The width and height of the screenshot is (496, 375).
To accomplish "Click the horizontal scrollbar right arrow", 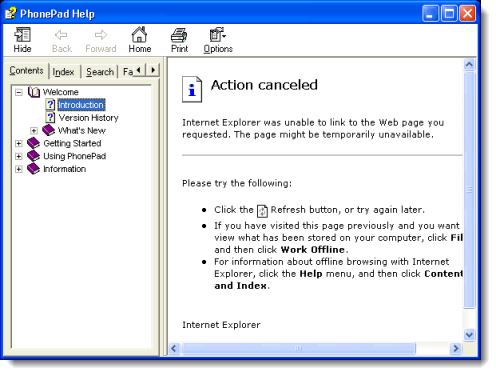I will (x=455, y=349).
